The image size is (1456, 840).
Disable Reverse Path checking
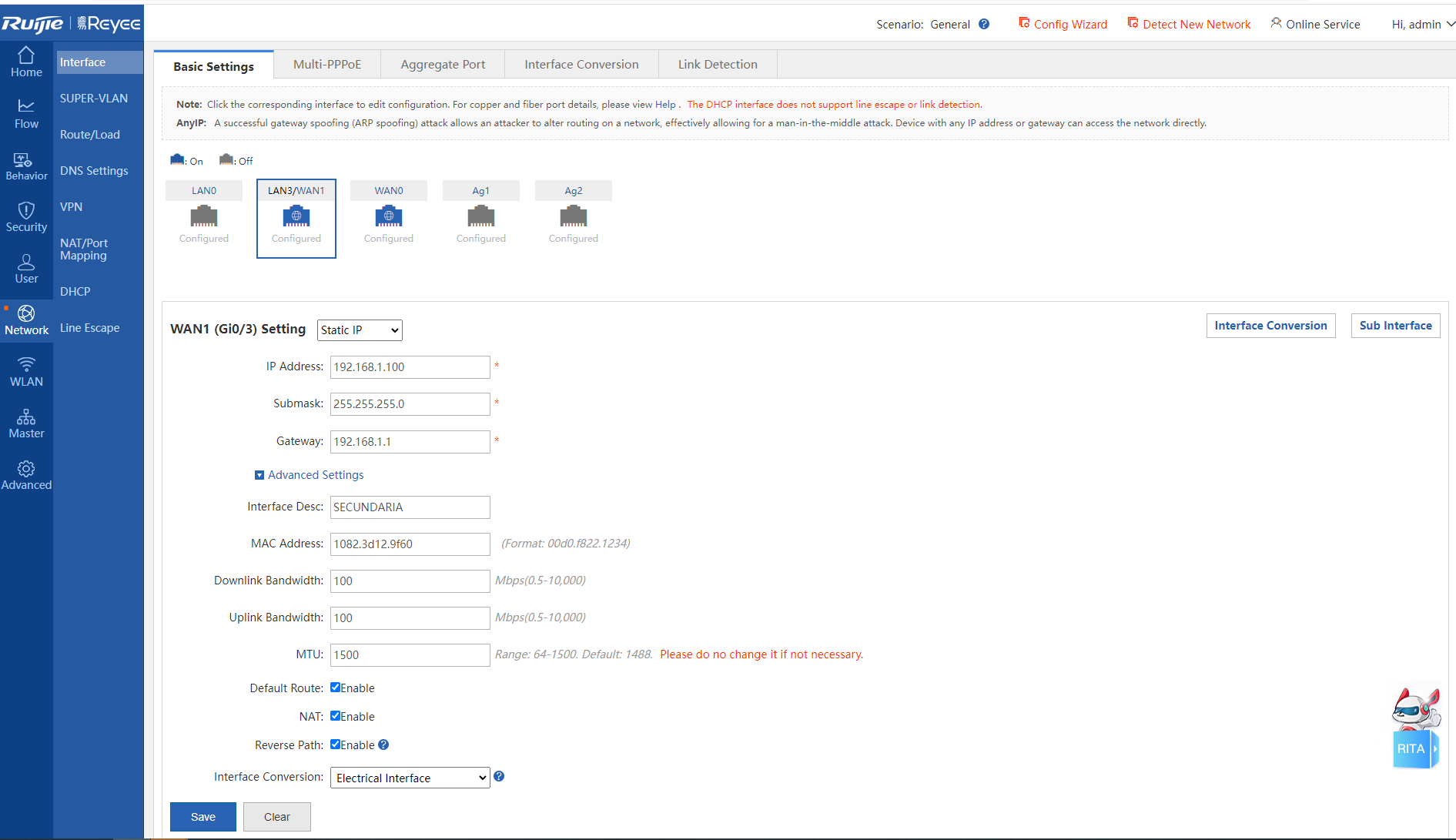tap(335, 745)
